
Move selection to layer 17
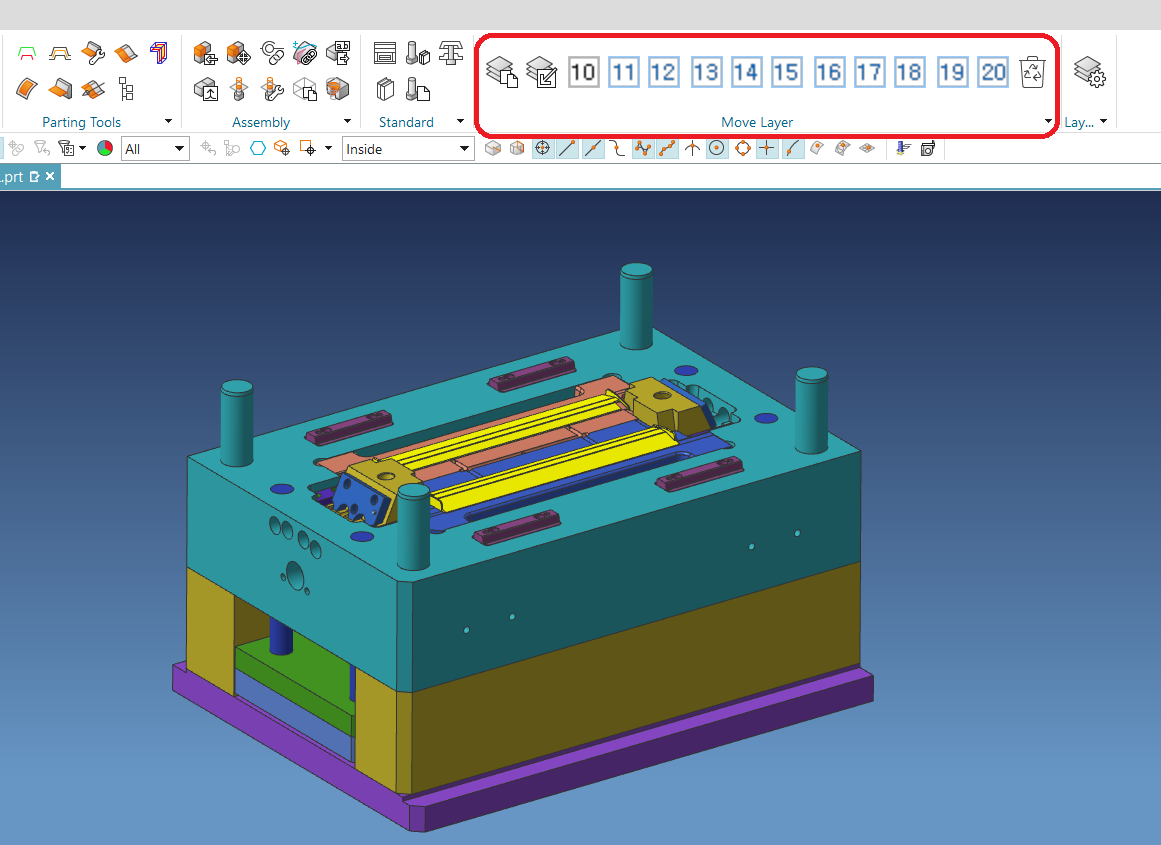[869, 72]
